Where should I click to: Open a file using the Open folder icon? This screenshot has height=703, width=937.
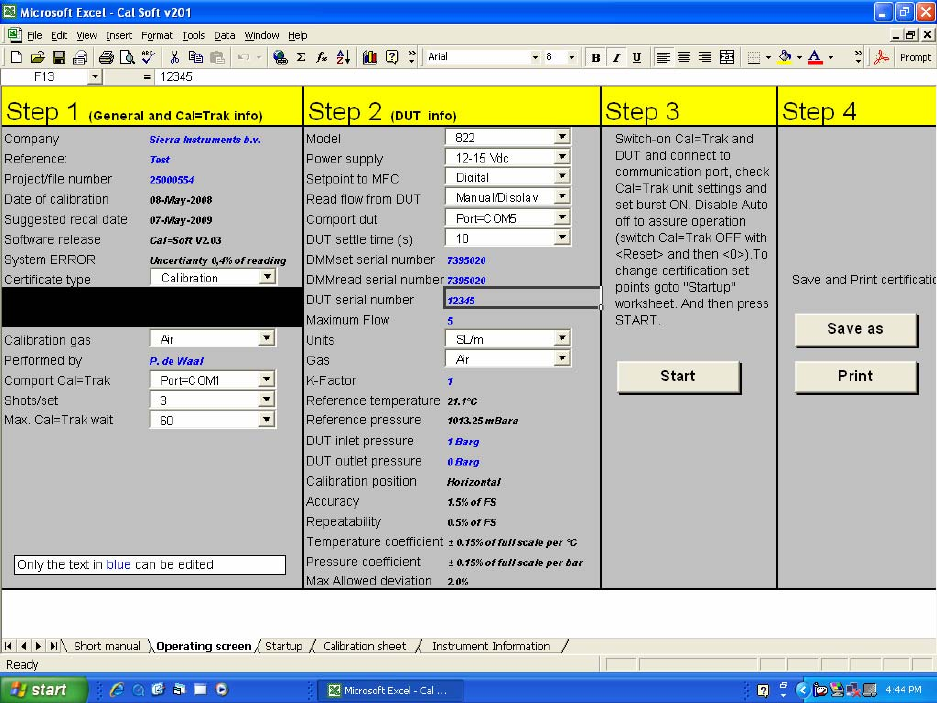(38, 57)
